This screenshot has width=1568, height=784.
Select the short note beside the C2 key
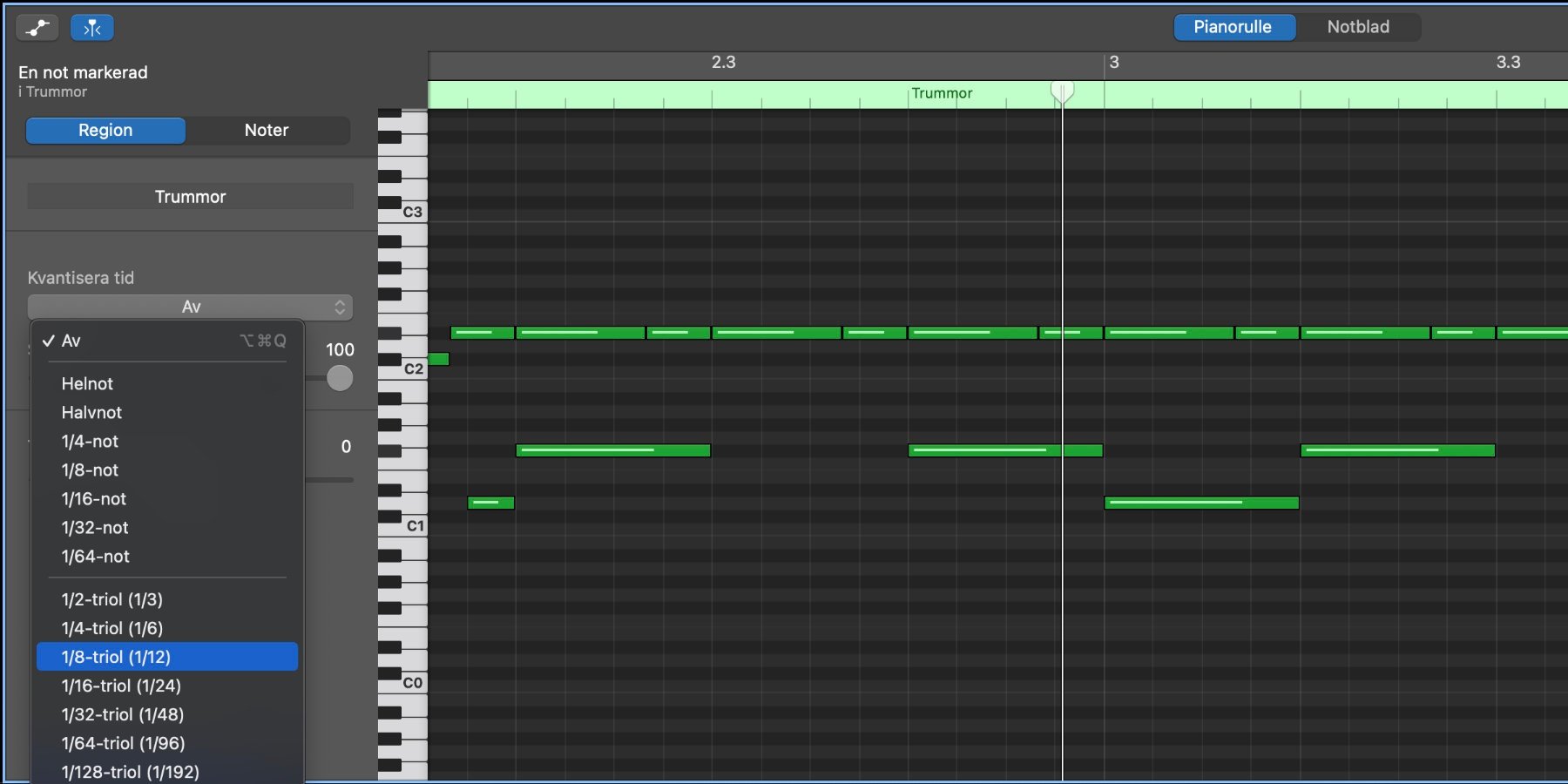[438, 359]
